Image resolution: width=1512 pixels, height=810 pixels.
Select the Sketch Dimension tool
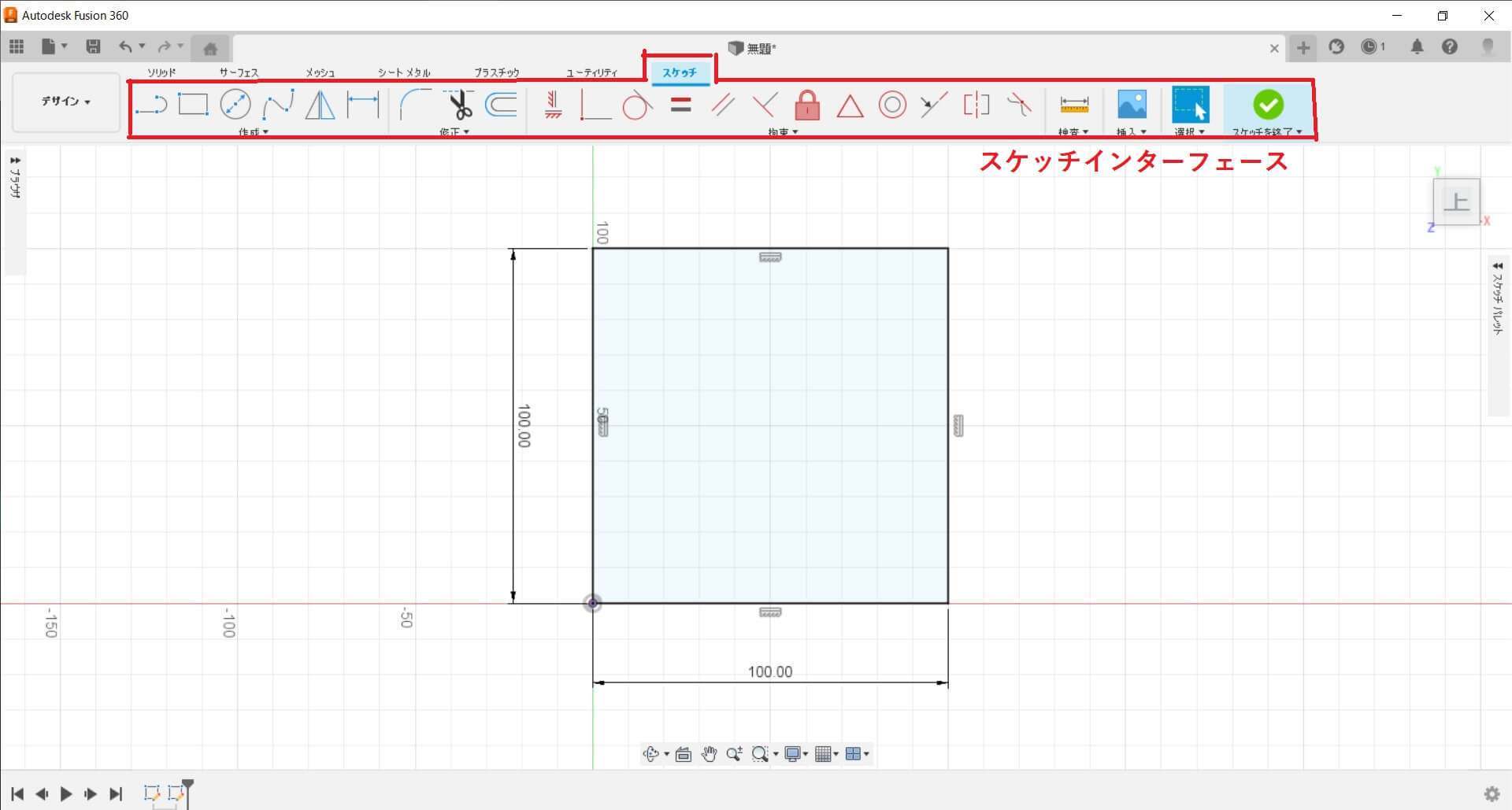pos(363,105)
